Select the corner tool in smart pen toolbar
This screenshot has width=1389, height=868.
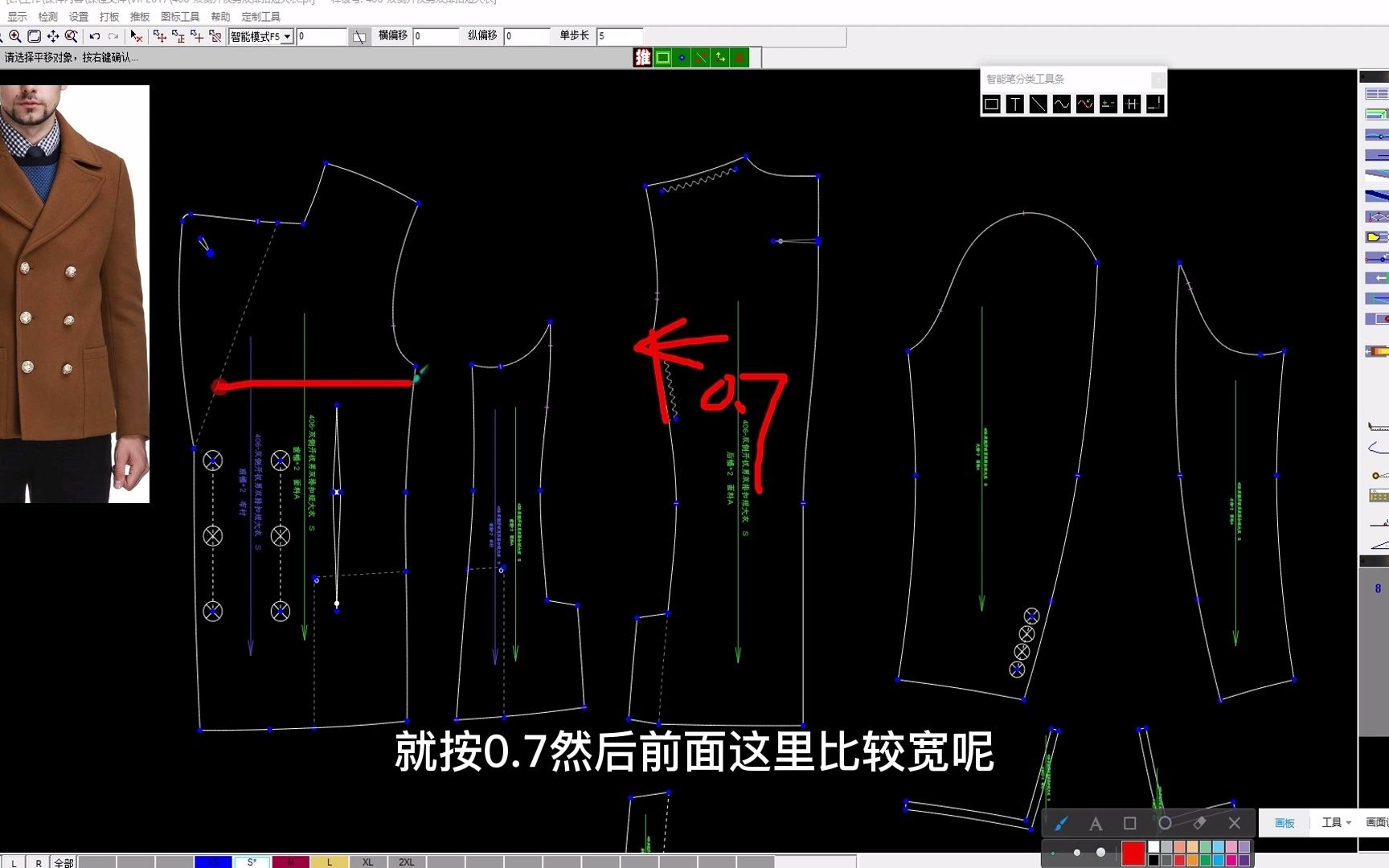click(x=1155, y=104)
